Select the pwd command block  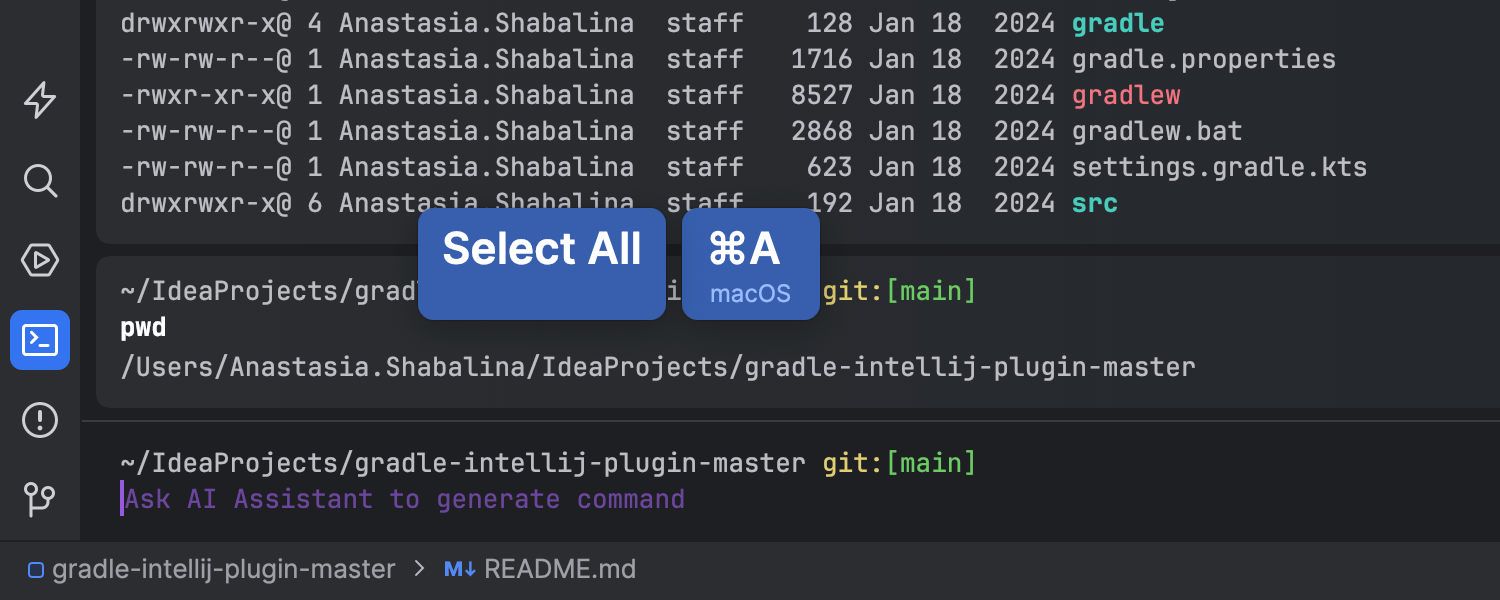(x=143, y=328)
